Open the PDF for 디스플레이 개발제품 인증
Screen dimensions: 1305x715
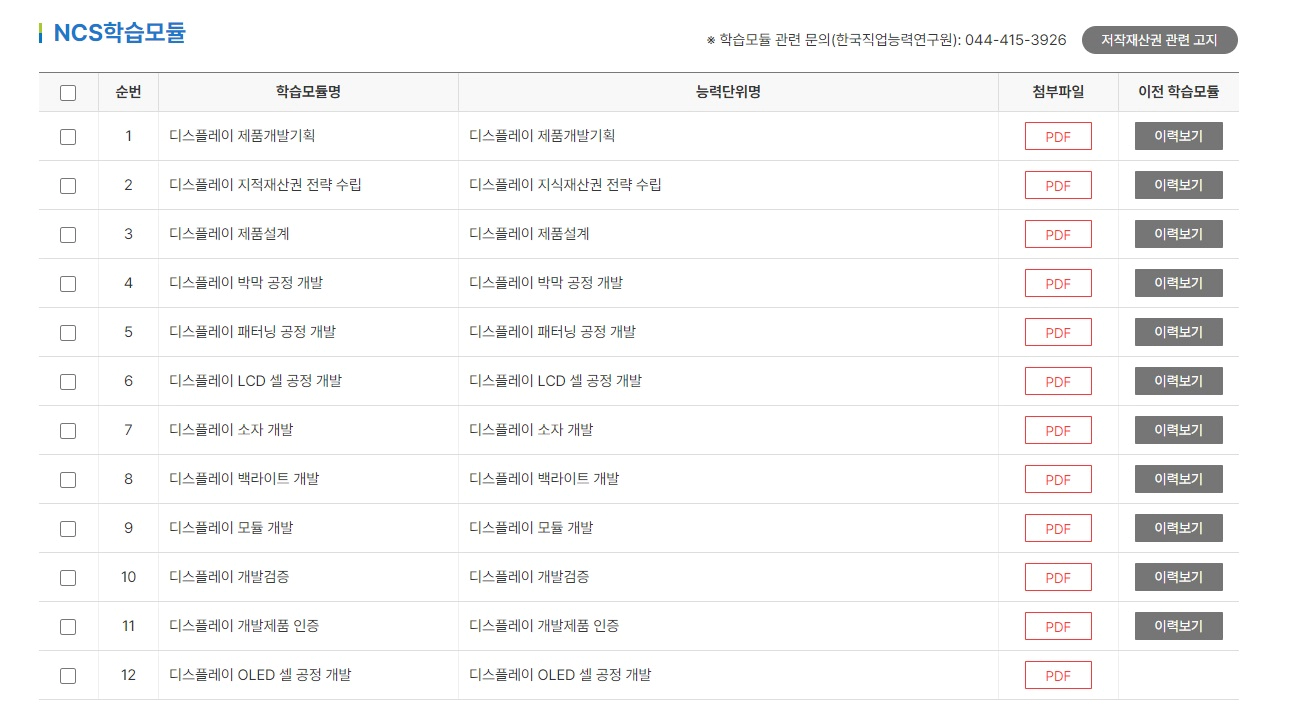pyautogui.click(x=1058, y=625)
